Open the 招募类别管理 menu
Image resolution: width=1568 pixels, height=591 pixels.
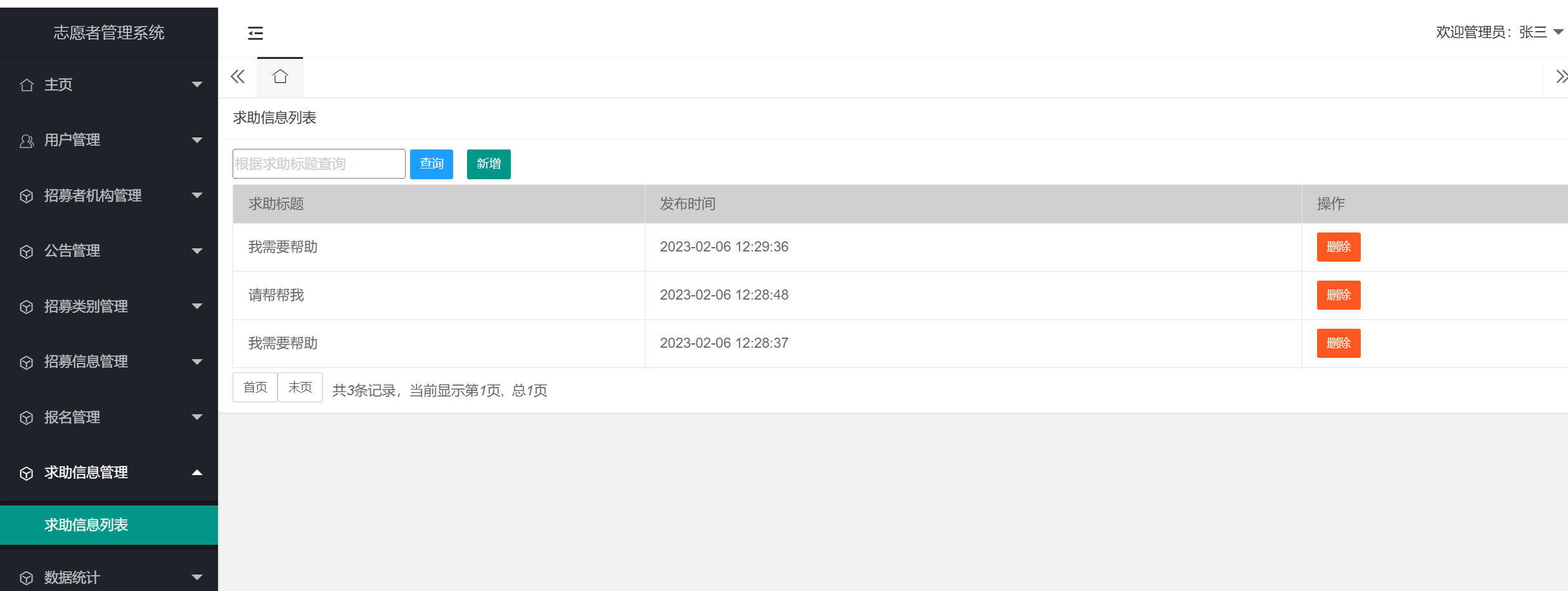[86, 307]
